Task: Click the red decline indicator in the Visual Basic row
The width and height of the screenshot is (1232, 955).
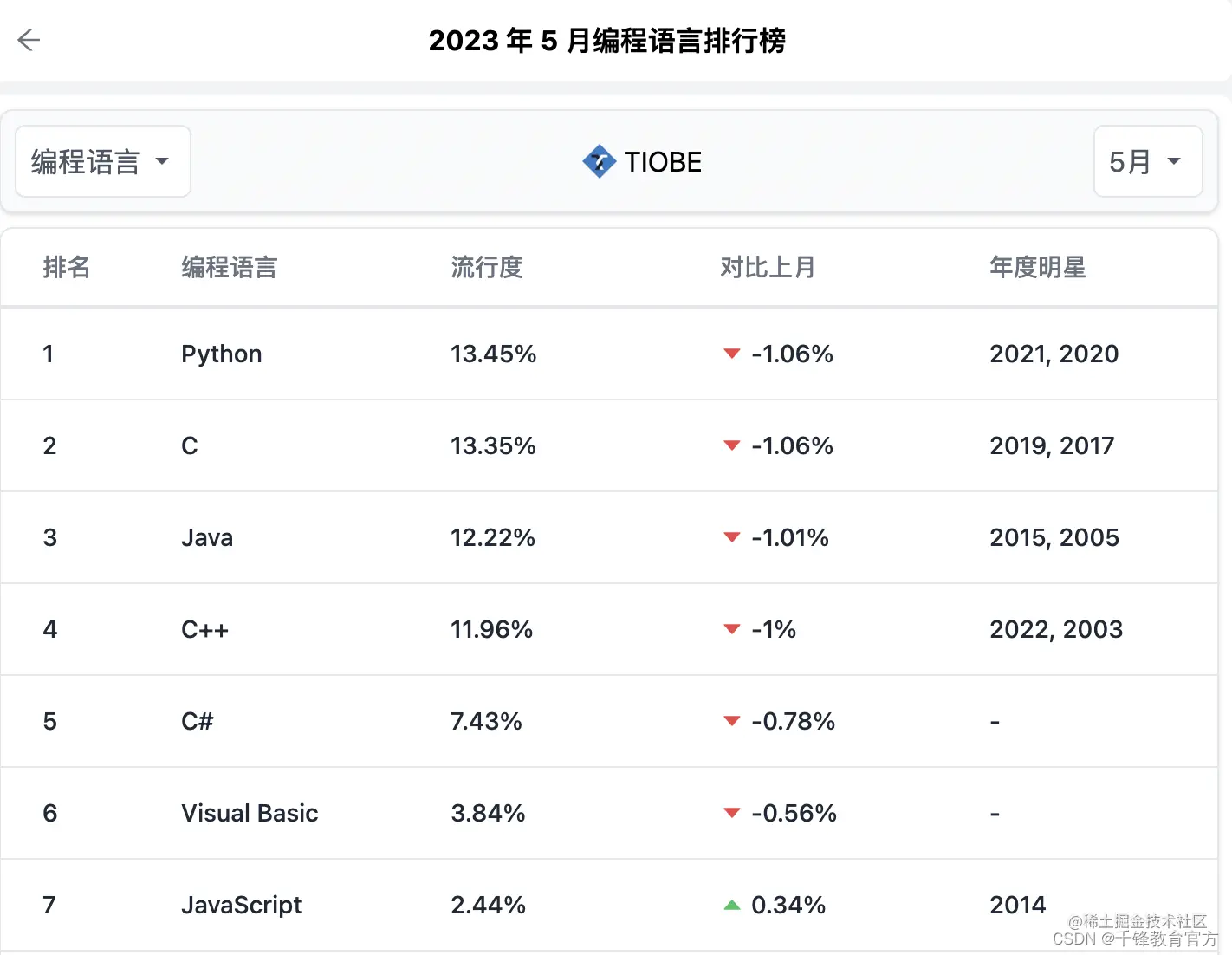Action: pos(731,814)
